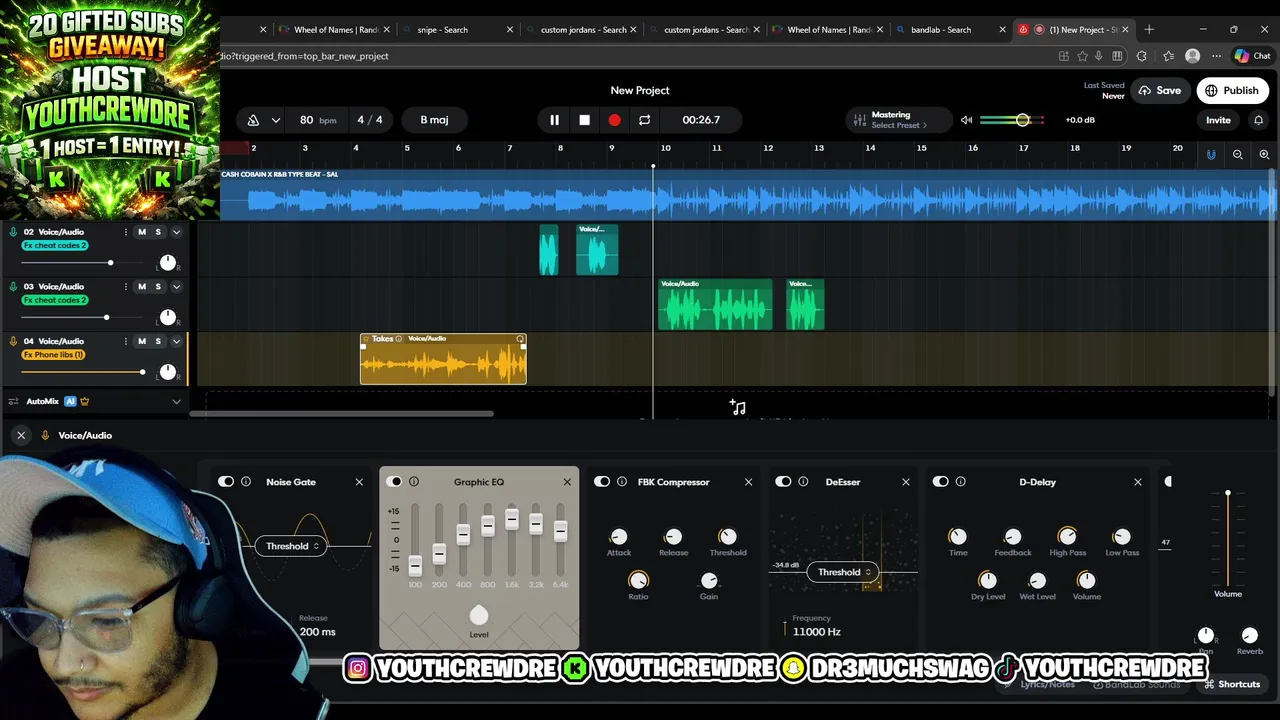The width and height of the screenshot is (1280, 720).
Task: Open track 02 Fx cheat codes 2 preset
Action: [x=55, y=245]
